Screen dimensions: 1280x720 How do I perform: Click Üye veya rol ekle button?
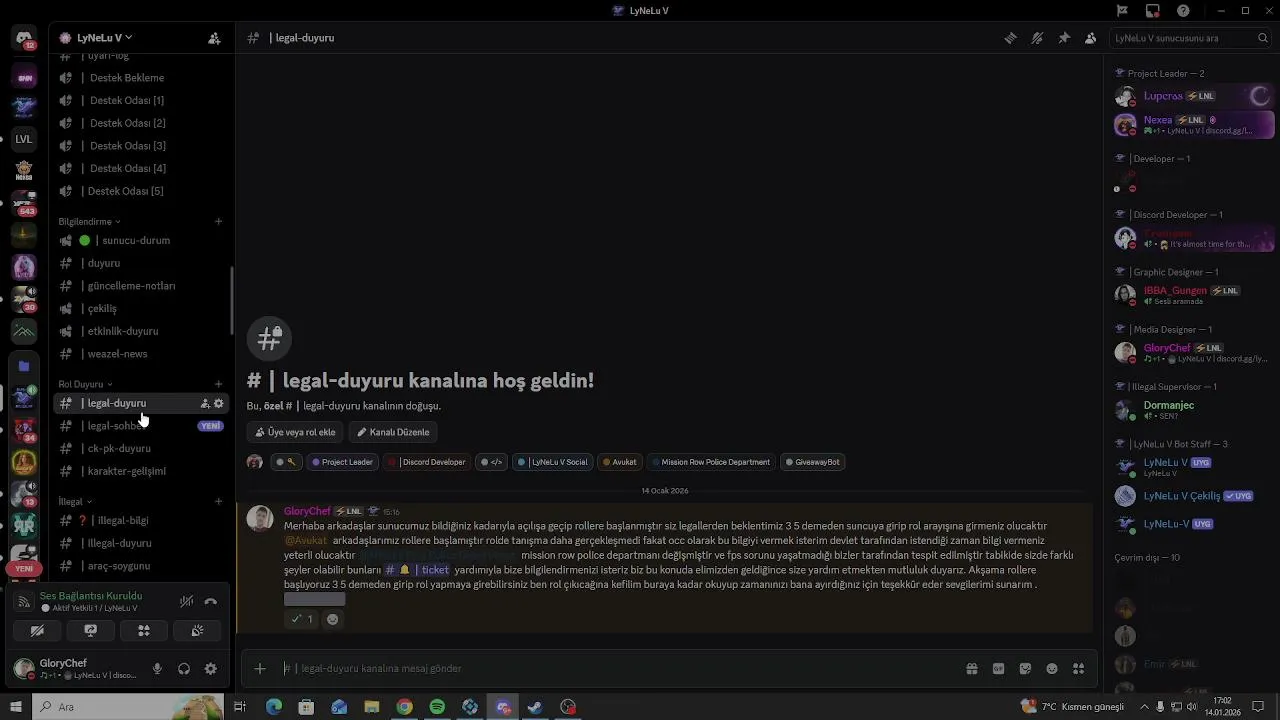[x=295, y=433]
